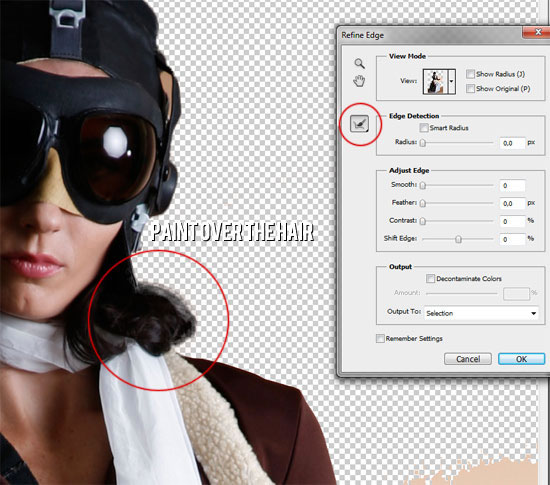Close the Refine Edge dialog
This screenshot has height=485, width=550.
tap(537, 32)
